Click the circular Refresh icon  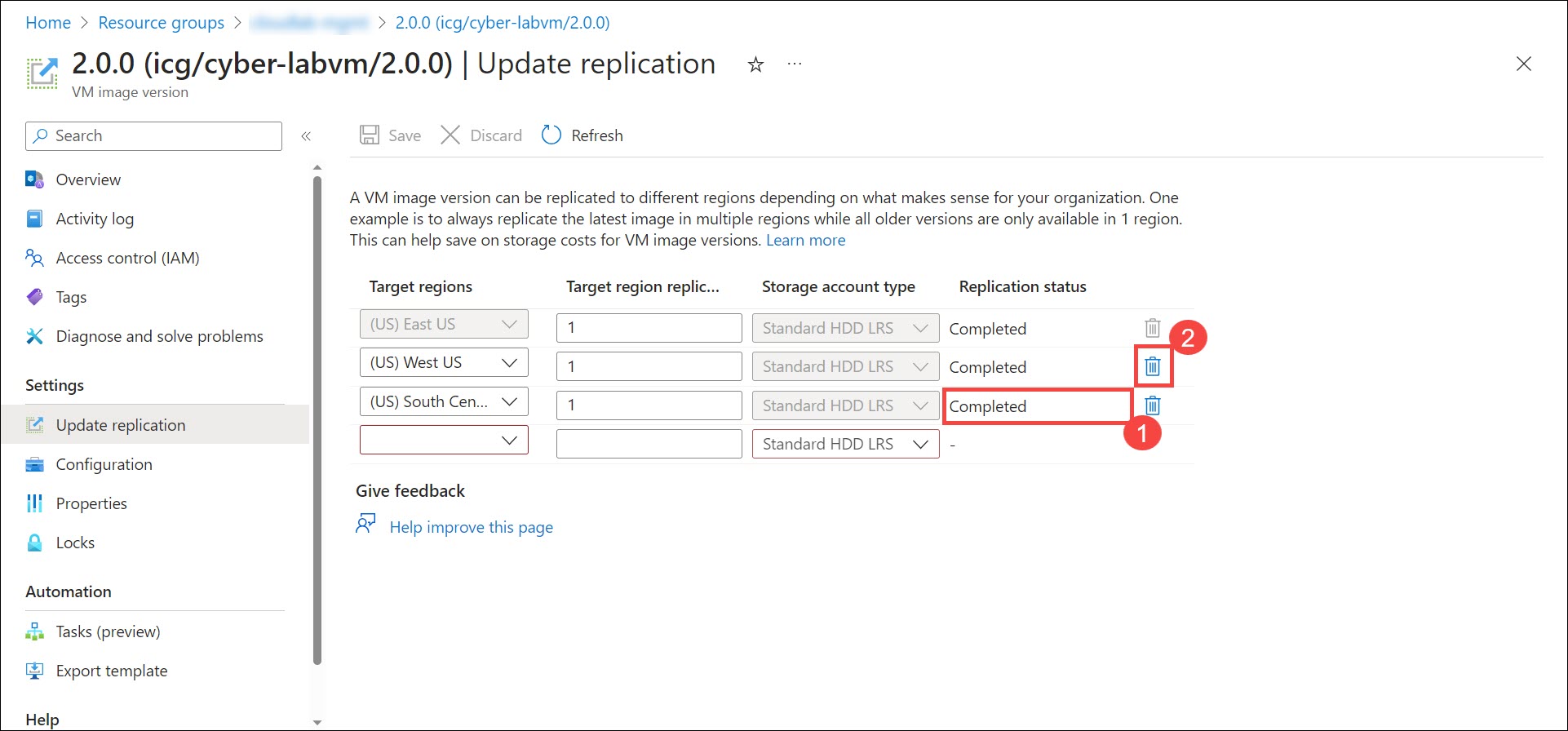[551, 135]
